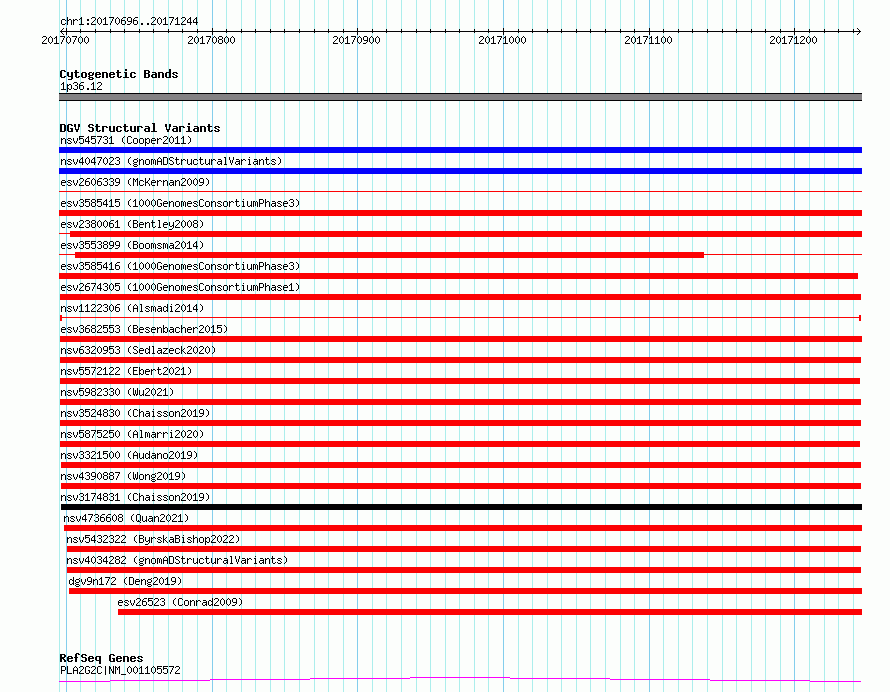
Task: Click the black nsv3174831 variant bar
Action: coord(461,507)
